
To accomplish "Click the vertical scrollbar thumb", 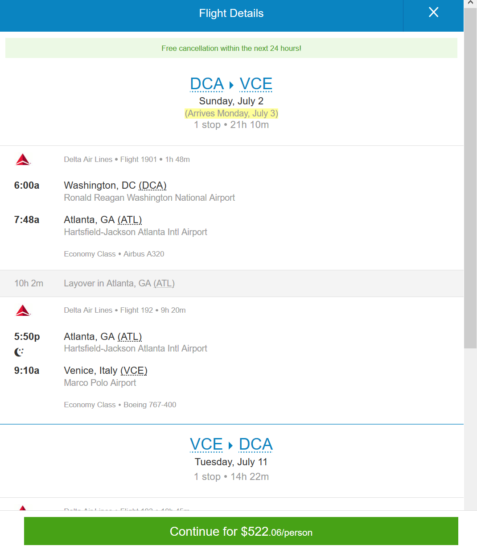I will coord(470,178).
